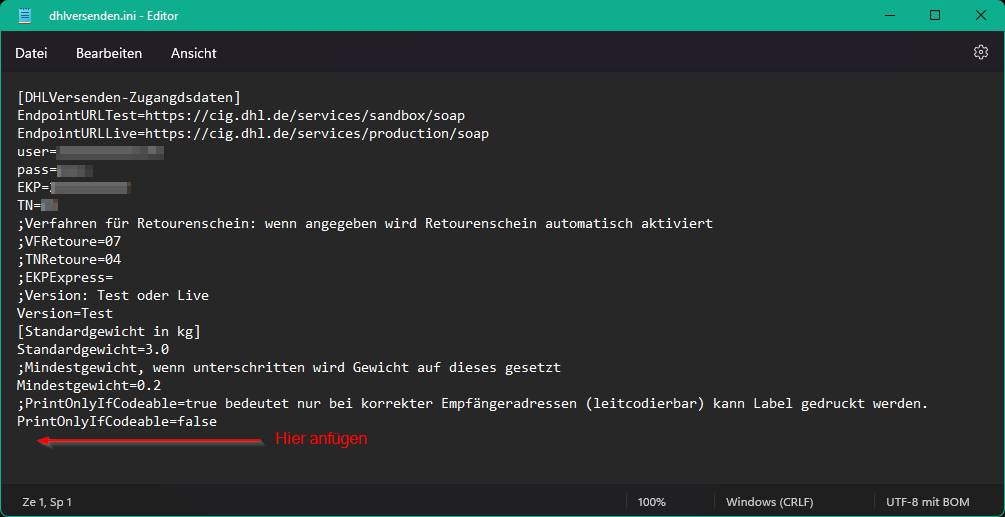Minimize the Editor window

click(888, 15)
